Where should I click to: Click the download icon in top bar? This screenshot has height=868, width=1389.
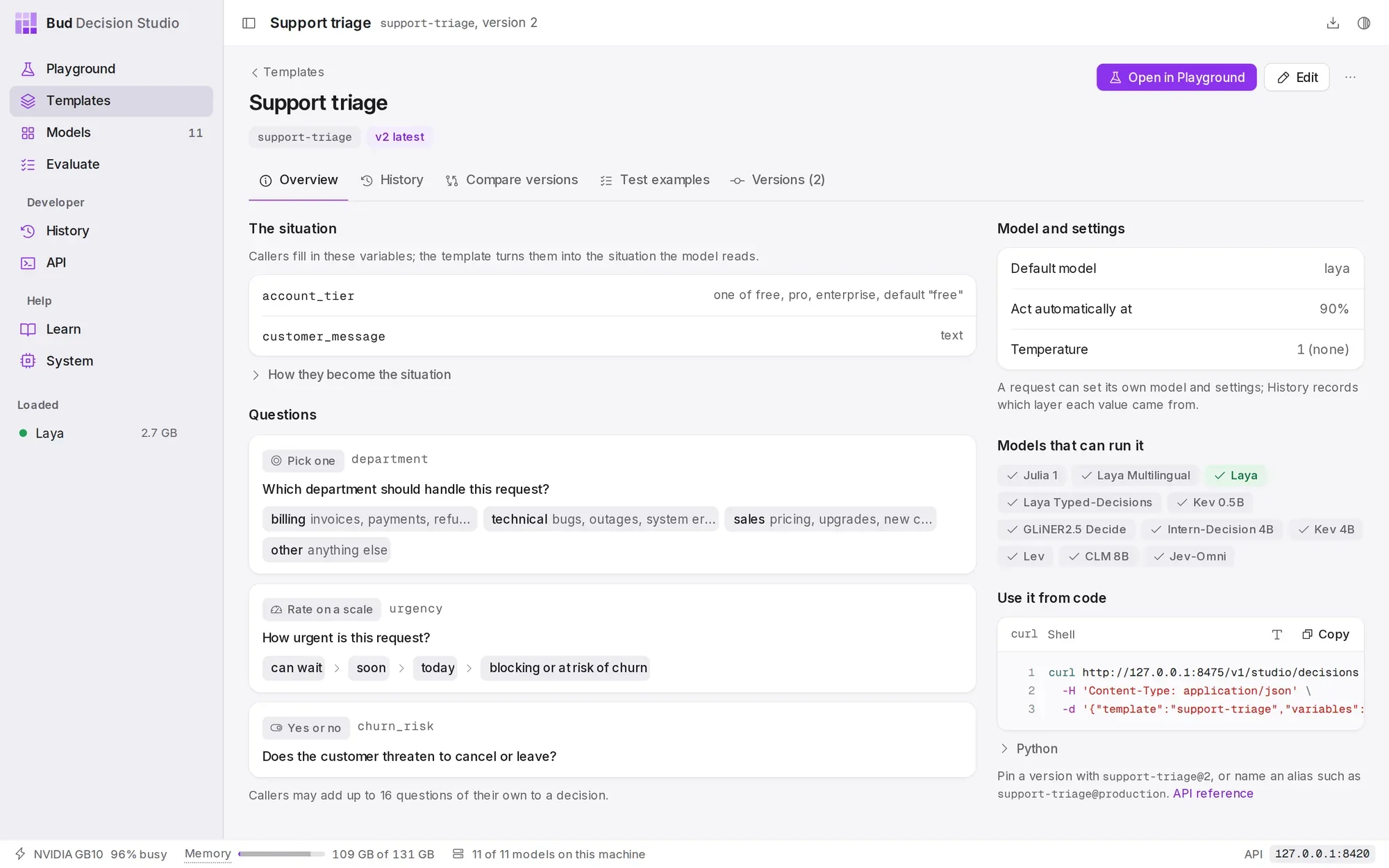click(1333, 23)
